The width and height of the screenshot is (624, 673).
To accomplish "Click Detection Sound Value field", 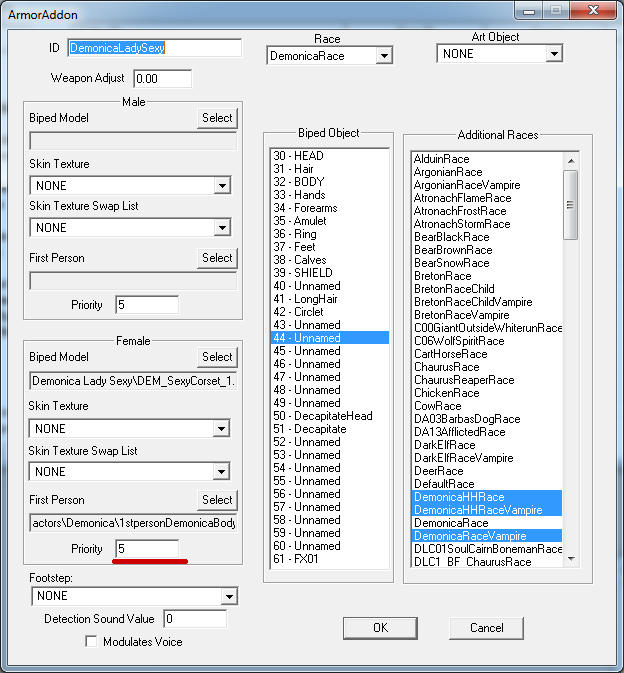I will pos(195,619).
